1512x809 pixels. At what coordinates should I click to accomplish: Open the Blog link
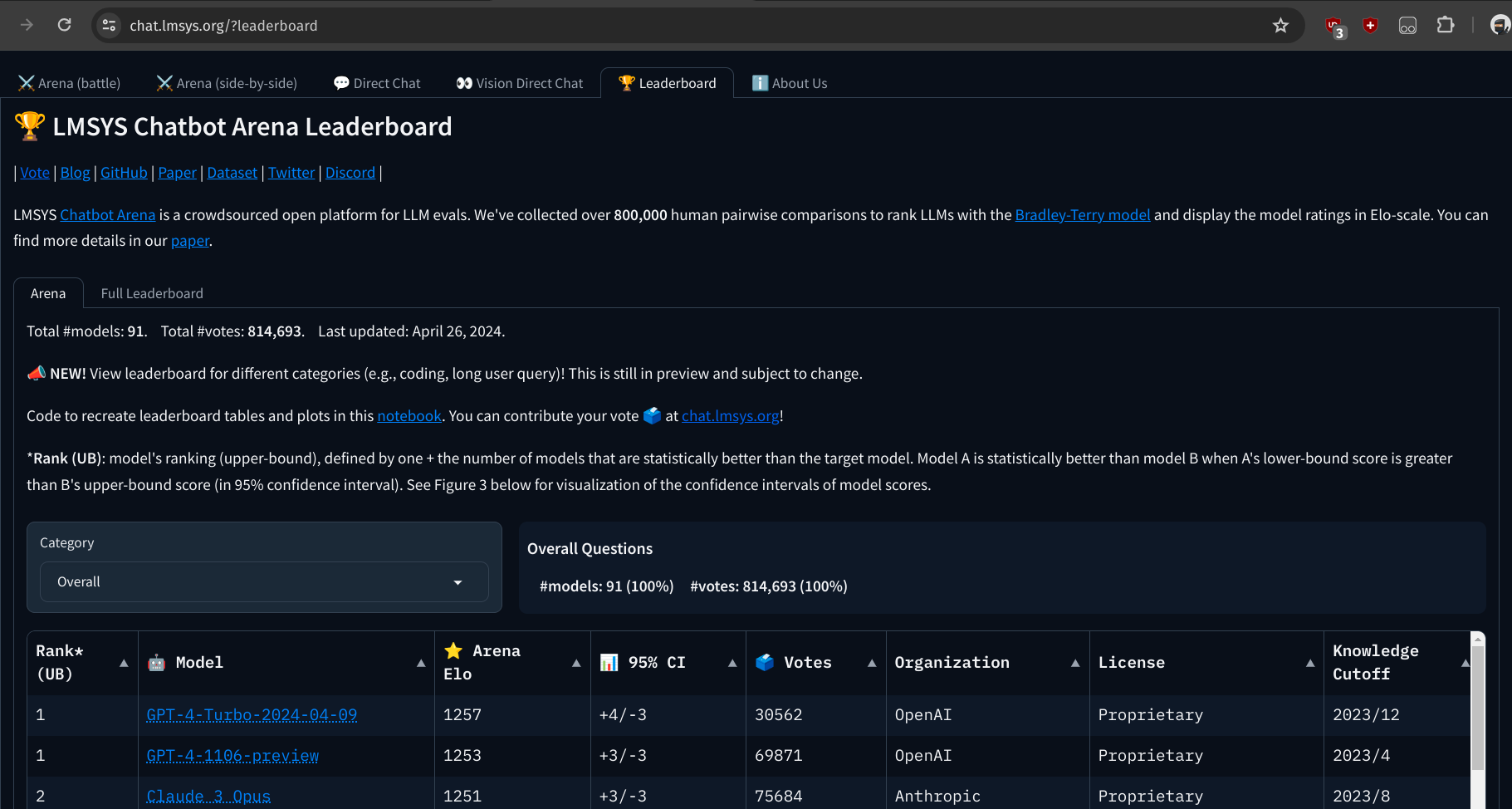(x=75, y=173)
